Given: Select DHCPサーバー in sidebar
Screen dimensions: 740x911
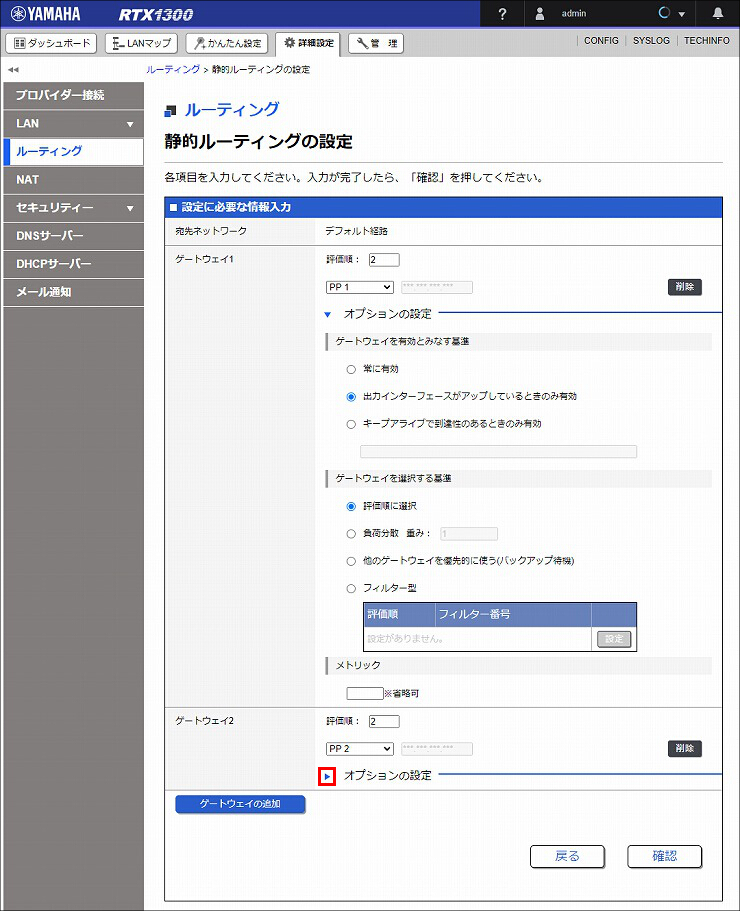Looking at the screenshot, I should click(73, 264).
